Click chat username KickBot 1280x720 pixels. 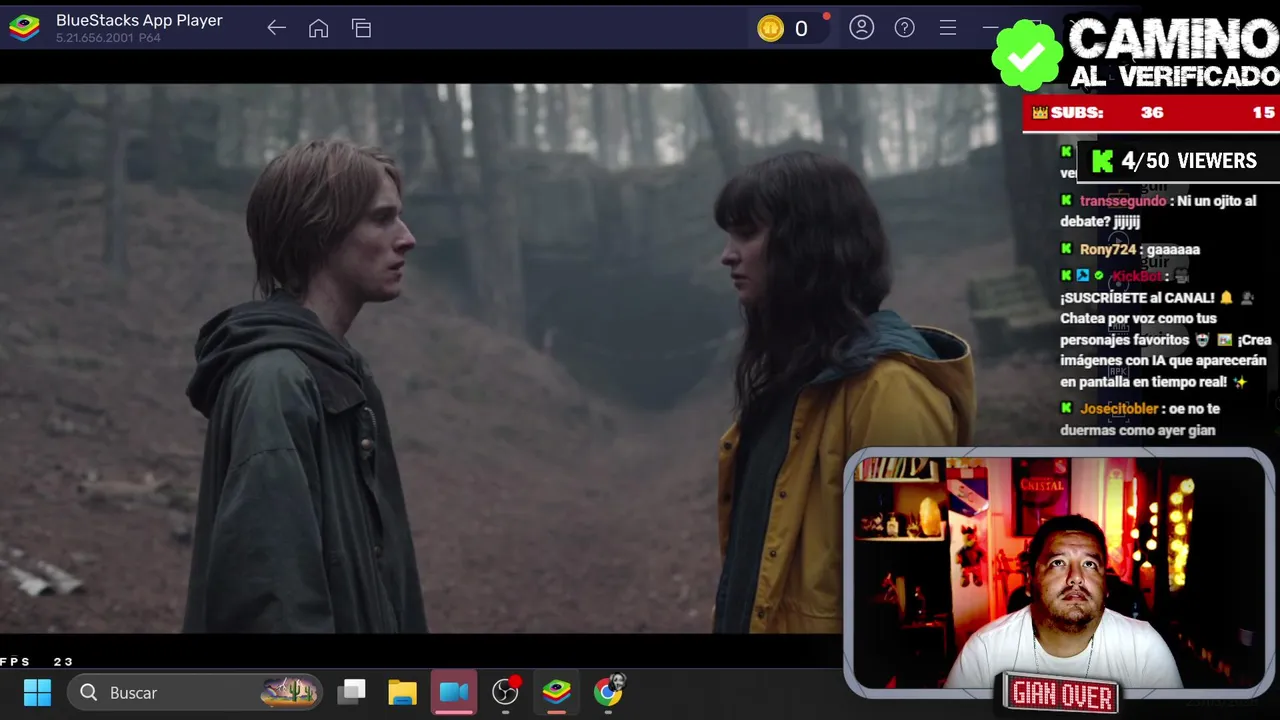pos(1138,276)
